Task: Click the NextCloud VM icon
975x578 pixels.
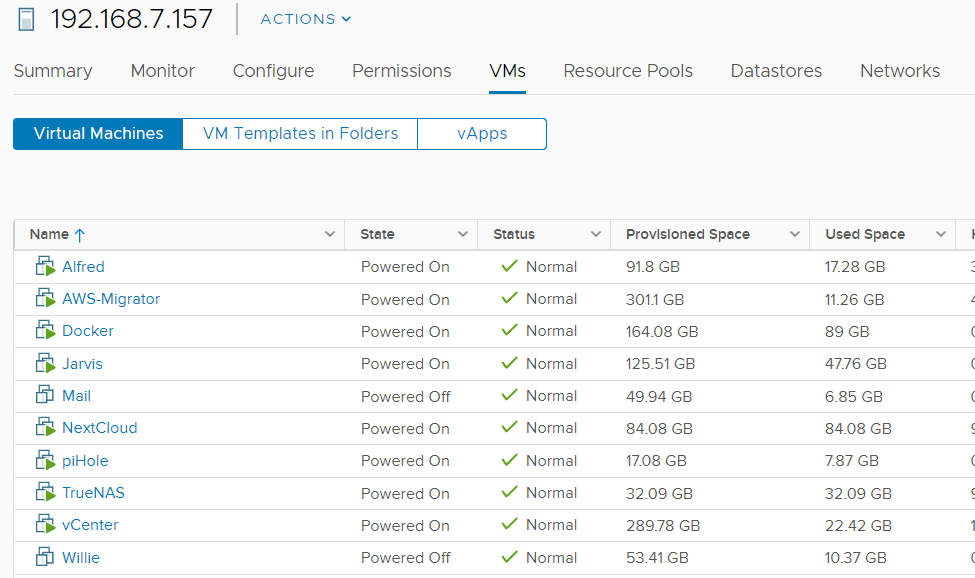Action: [x=45, y=428]
